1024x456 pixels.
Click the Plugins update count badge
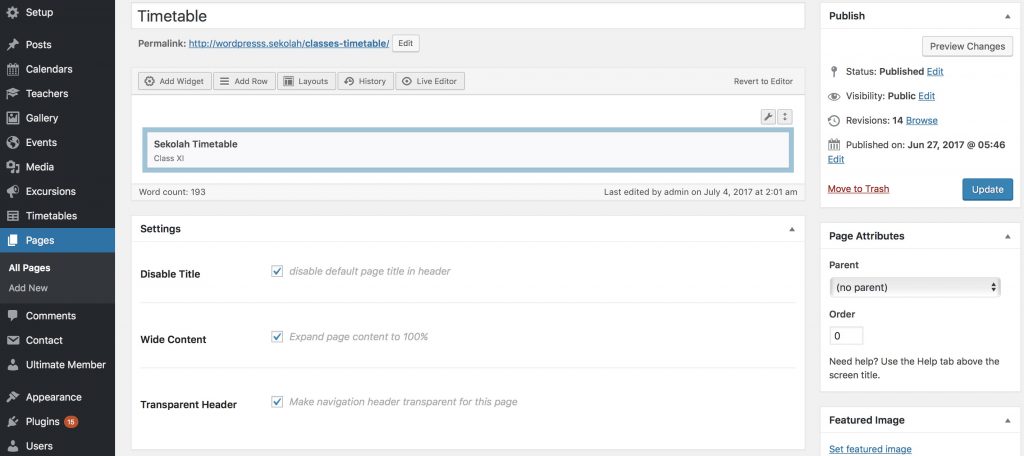click(x=71, y=422)
